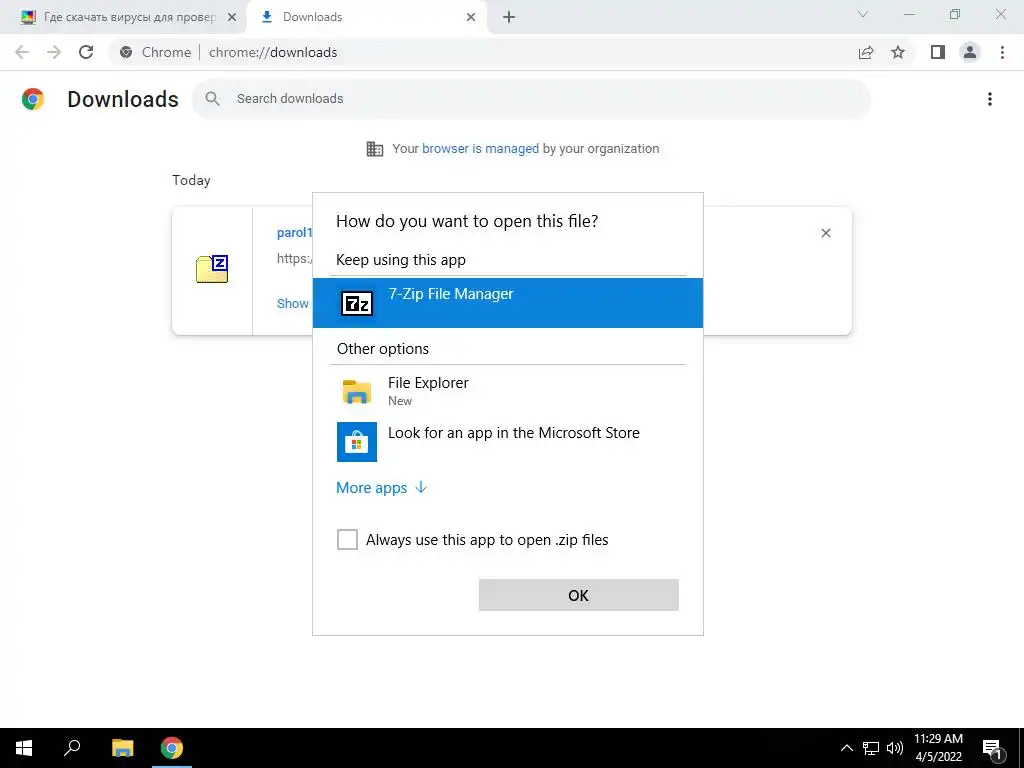Image resolution: width=1024 pixels, height=768 pixels.
Task: Click the Chrome logo beside Downloads title
Action: tap(33, 99)
